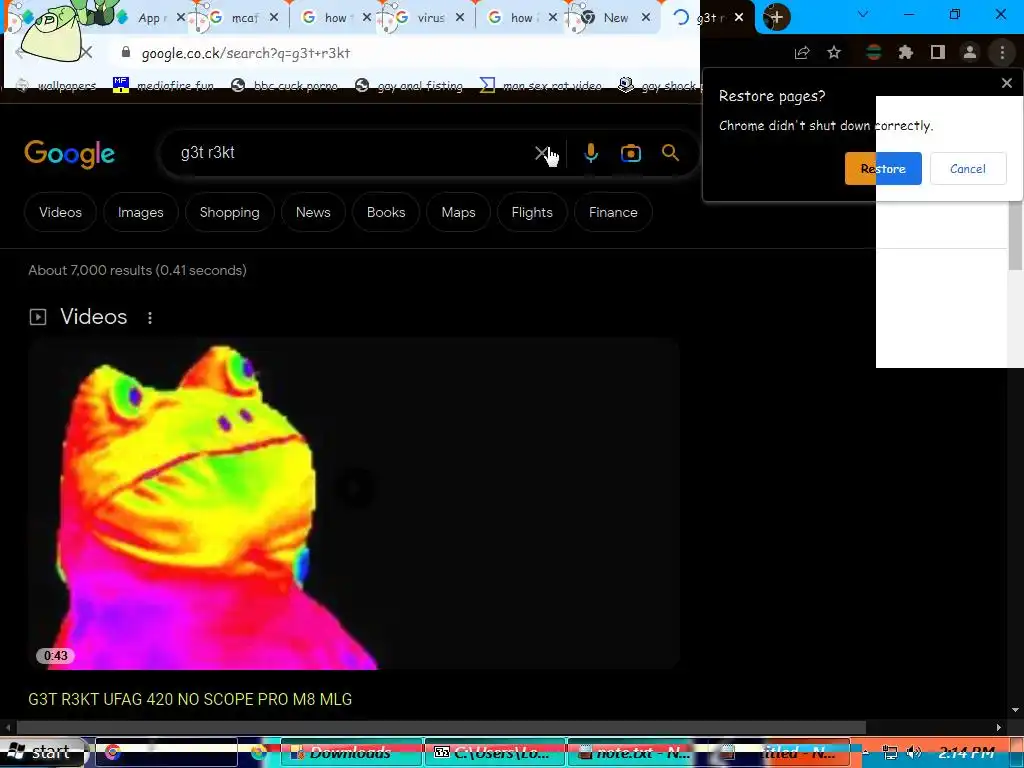Screen dimensions: 1024x768
Task: Filter results by Books
Action: tap(385, 212)
